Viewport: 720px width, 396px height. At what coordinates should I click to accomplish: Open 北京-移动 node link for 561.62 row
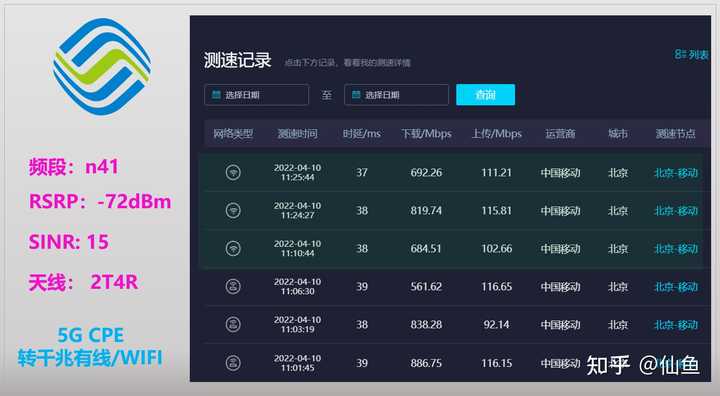tap(676, 287)
